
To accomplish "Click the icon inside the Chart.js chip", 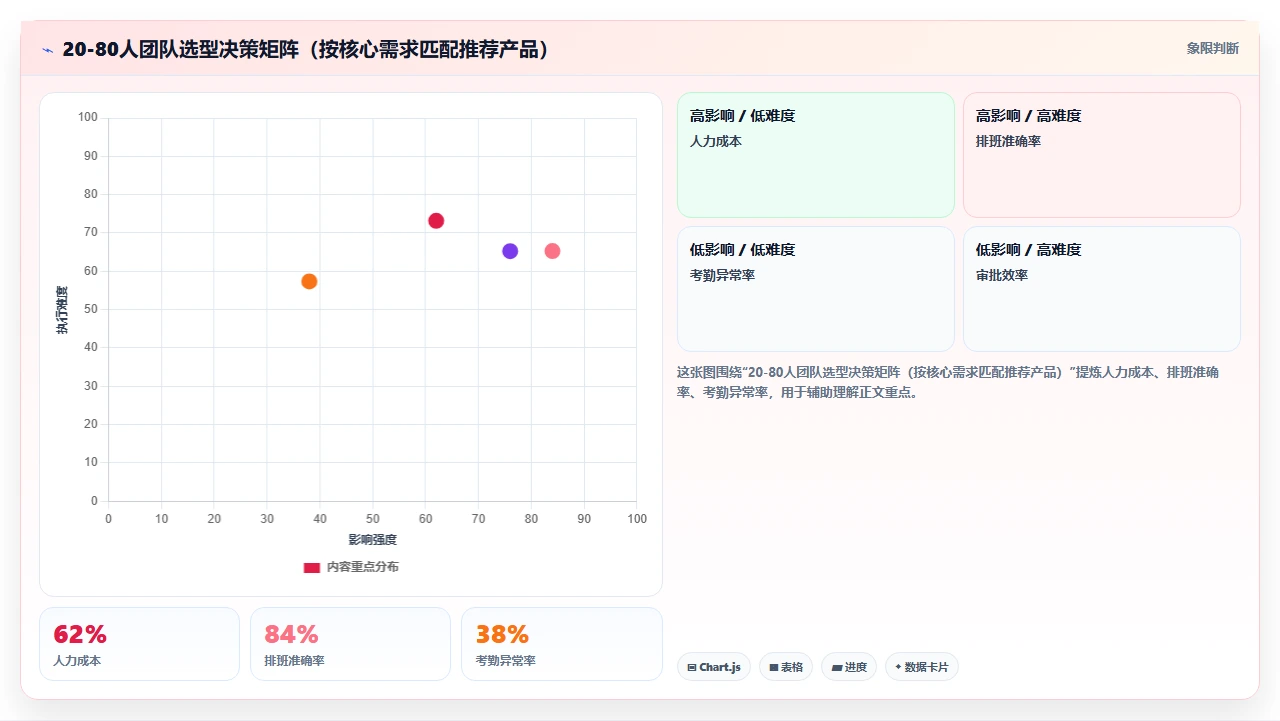I will coord(692,667).
